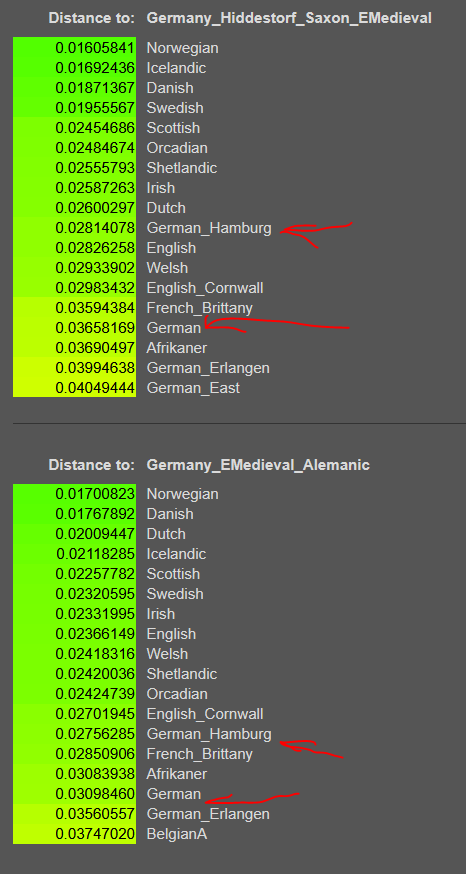Select BelgianA population label

pyautogui.click(x=177, y=834)
